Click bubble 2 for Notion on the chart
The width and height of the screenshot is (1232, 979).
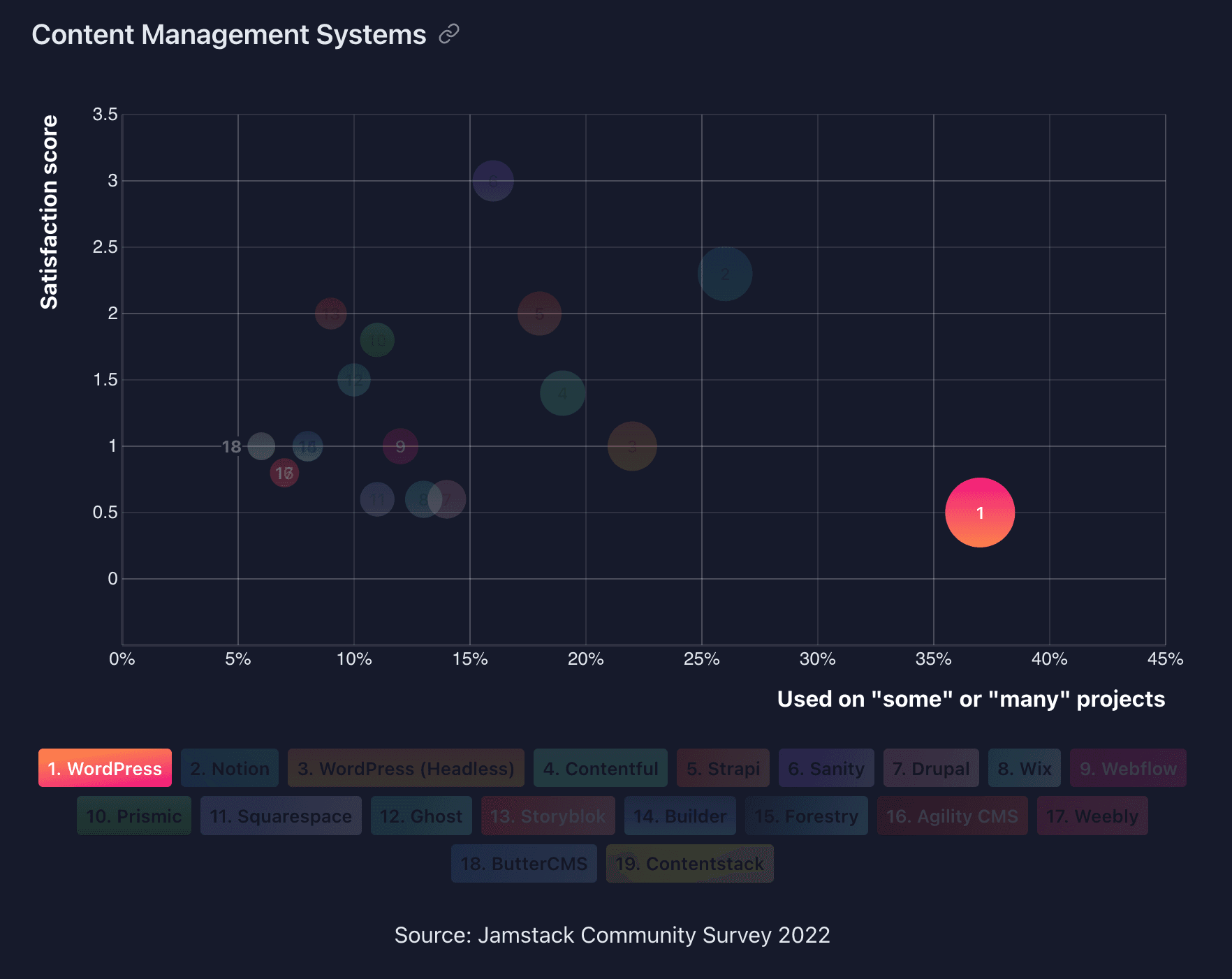725,274
